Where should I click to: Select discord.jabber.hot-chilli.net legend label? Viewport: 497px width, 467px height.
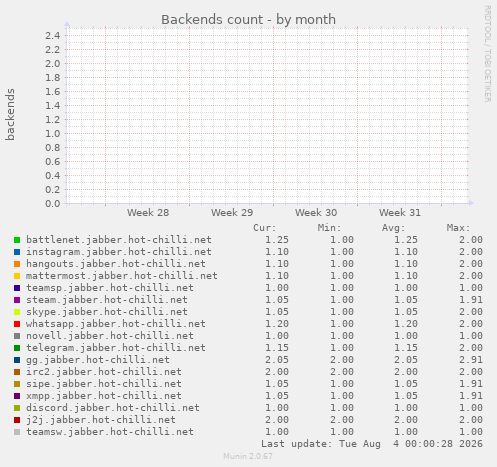pos(113,408)
